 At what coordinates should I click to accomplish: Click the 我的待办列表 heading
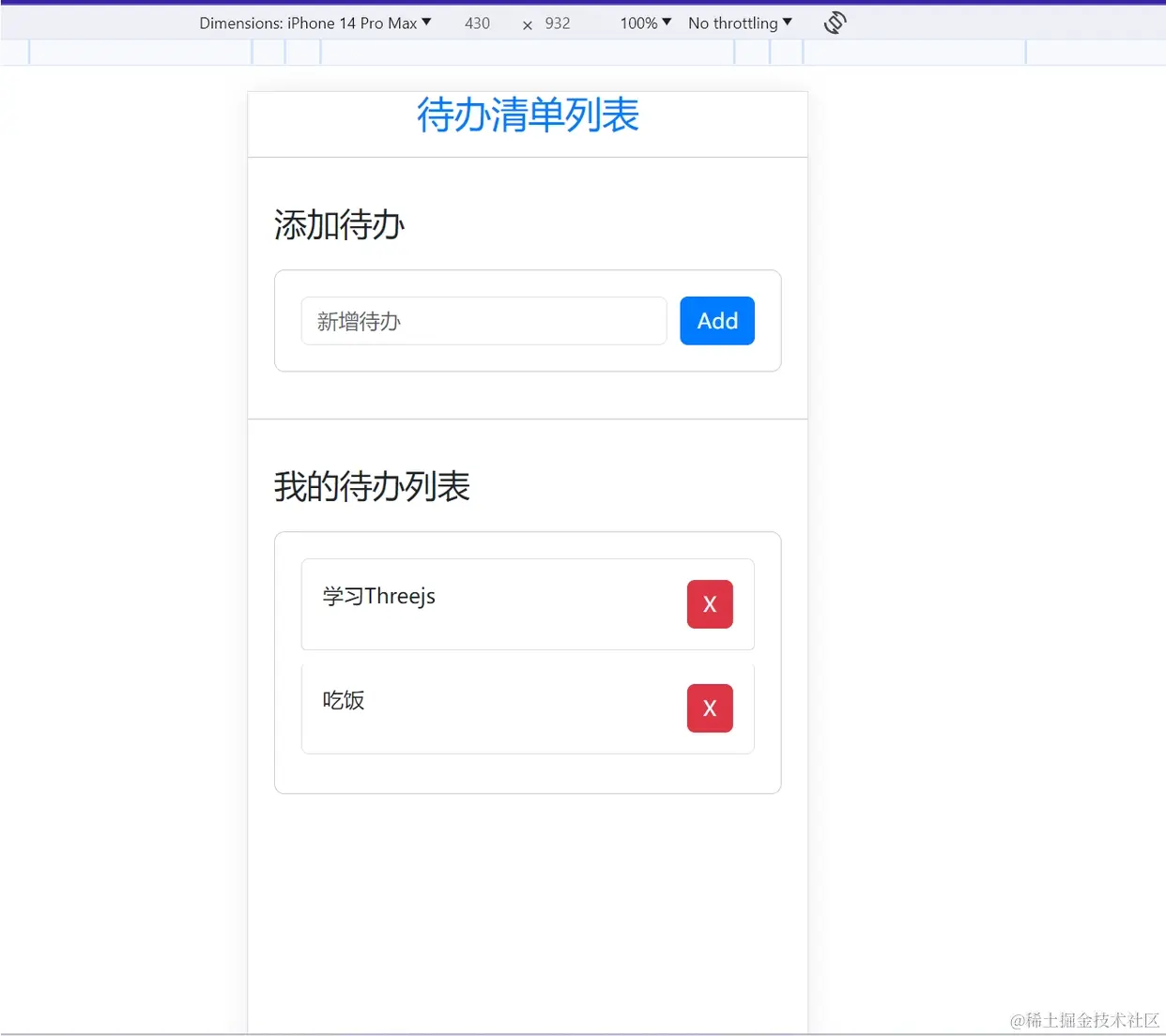[x=372, y=486]
